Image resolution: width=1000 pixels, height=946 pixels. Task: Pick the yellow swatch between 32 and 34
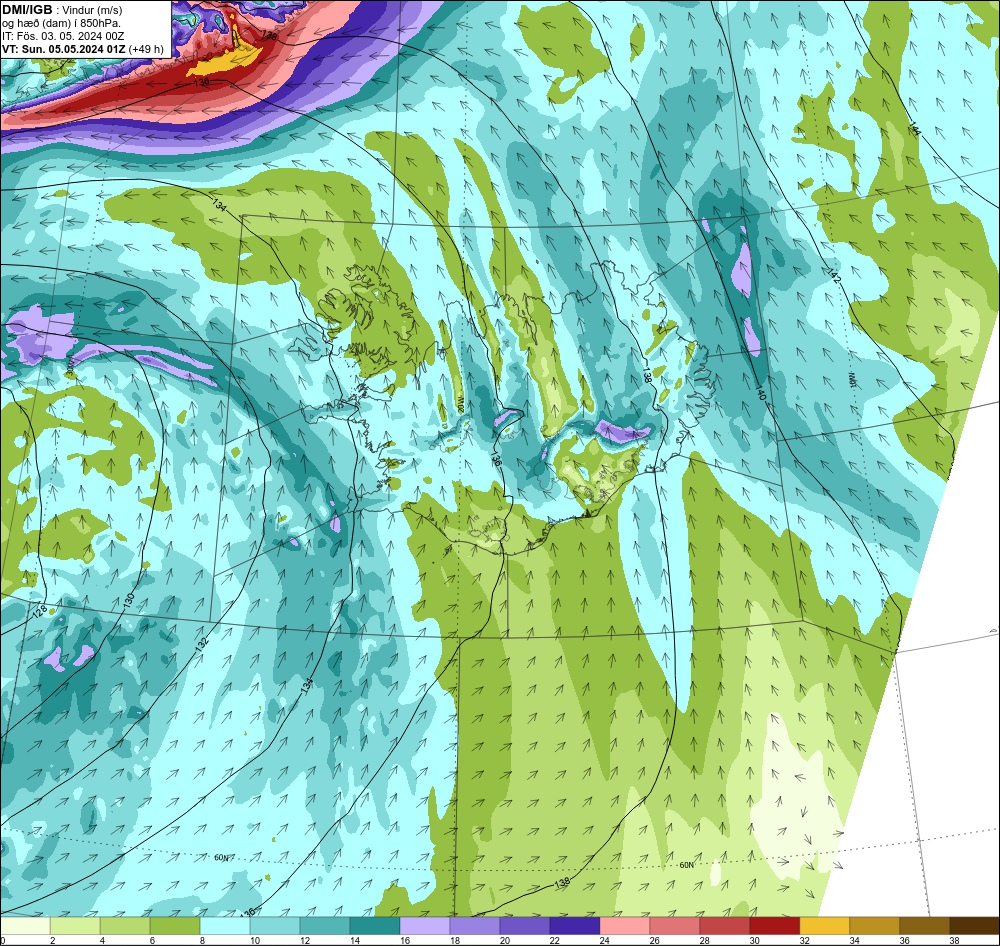pyautogui.click(x=825, y=926)
